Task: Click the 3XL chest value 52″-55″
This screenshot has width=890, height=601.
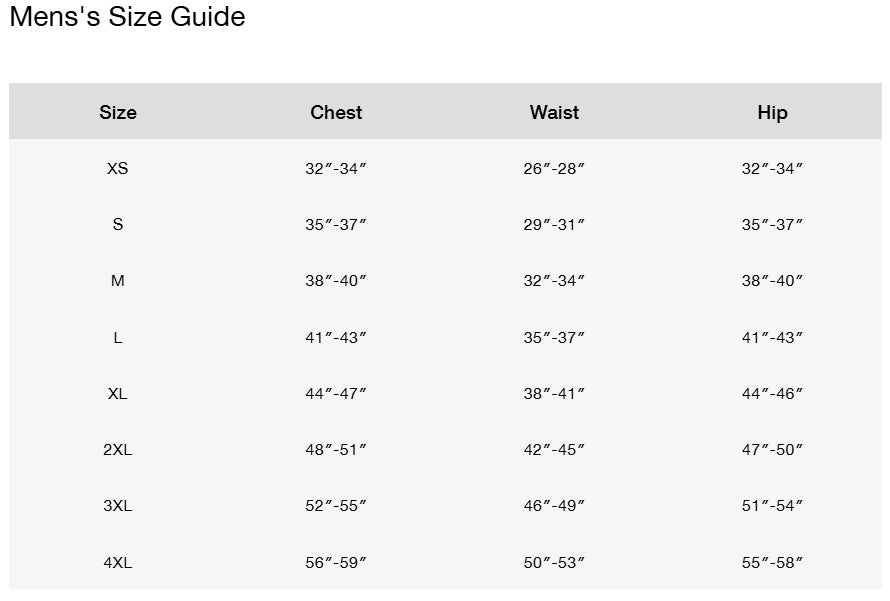Action: [x=336, y=506]
